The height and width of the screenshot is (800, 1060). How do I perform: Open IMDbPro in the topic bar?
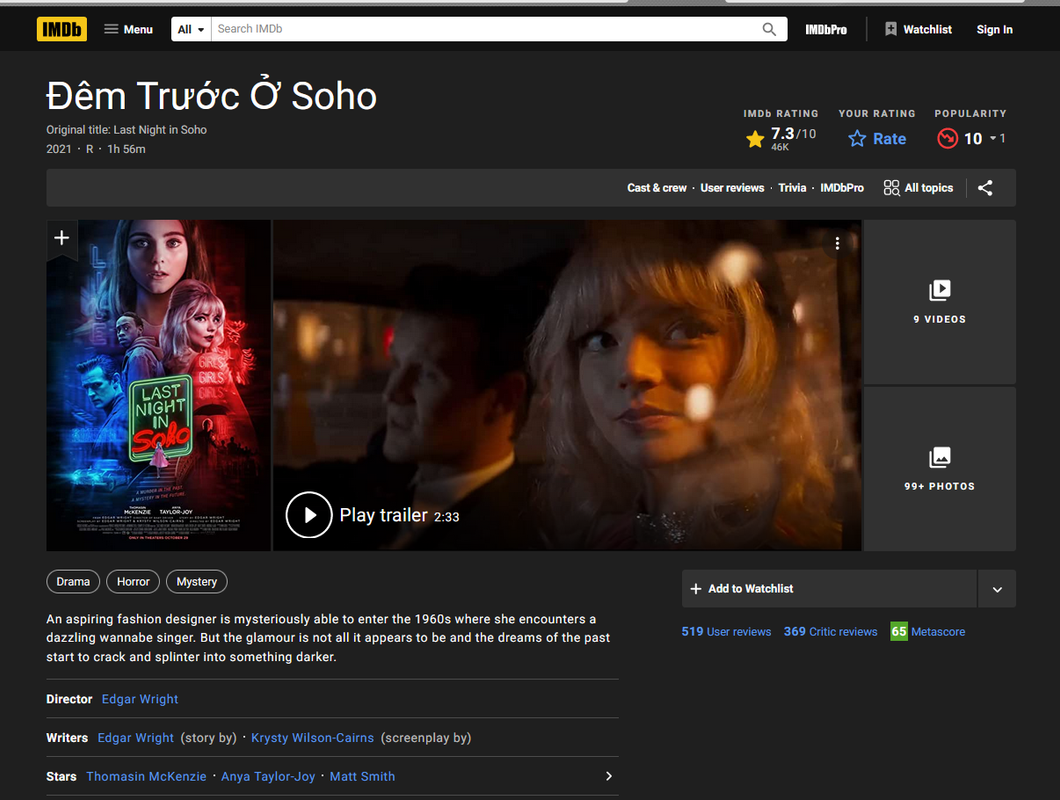point(842,188)
